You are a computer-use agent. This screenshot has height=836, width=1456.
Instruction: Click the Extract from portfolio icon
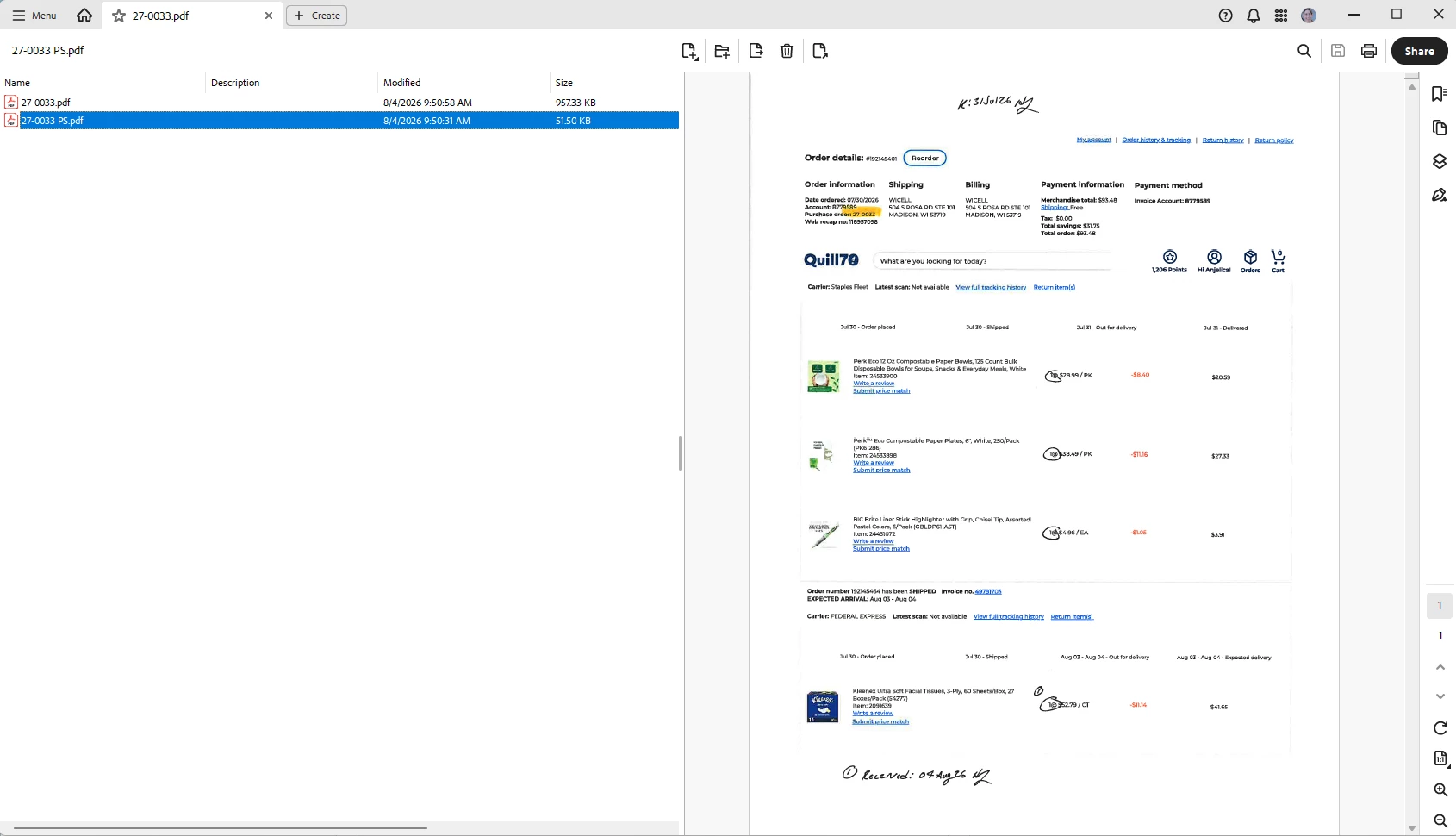tap(756, 51)
